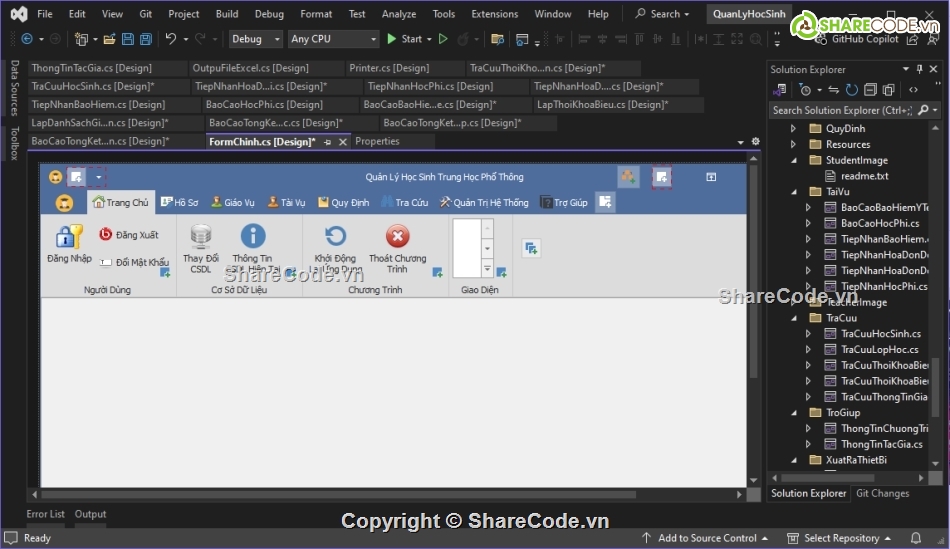The height and width of the screenshot is (549, 950).
Task: Open the Debug menu
Action: tap(269, 13)
